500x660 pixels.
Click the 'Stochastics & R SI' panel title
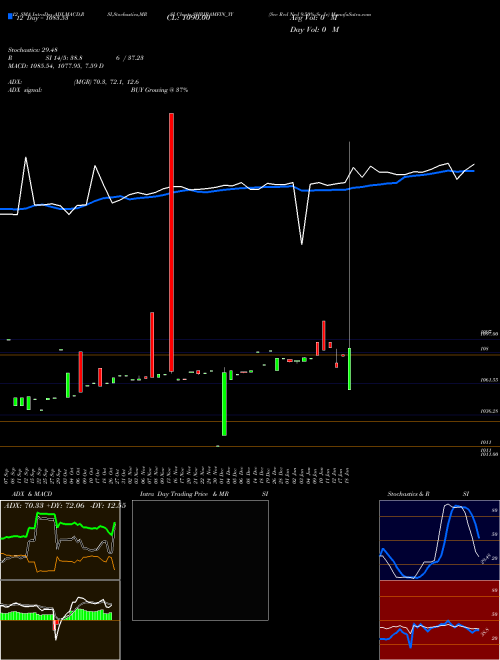[x=428, y=494]
